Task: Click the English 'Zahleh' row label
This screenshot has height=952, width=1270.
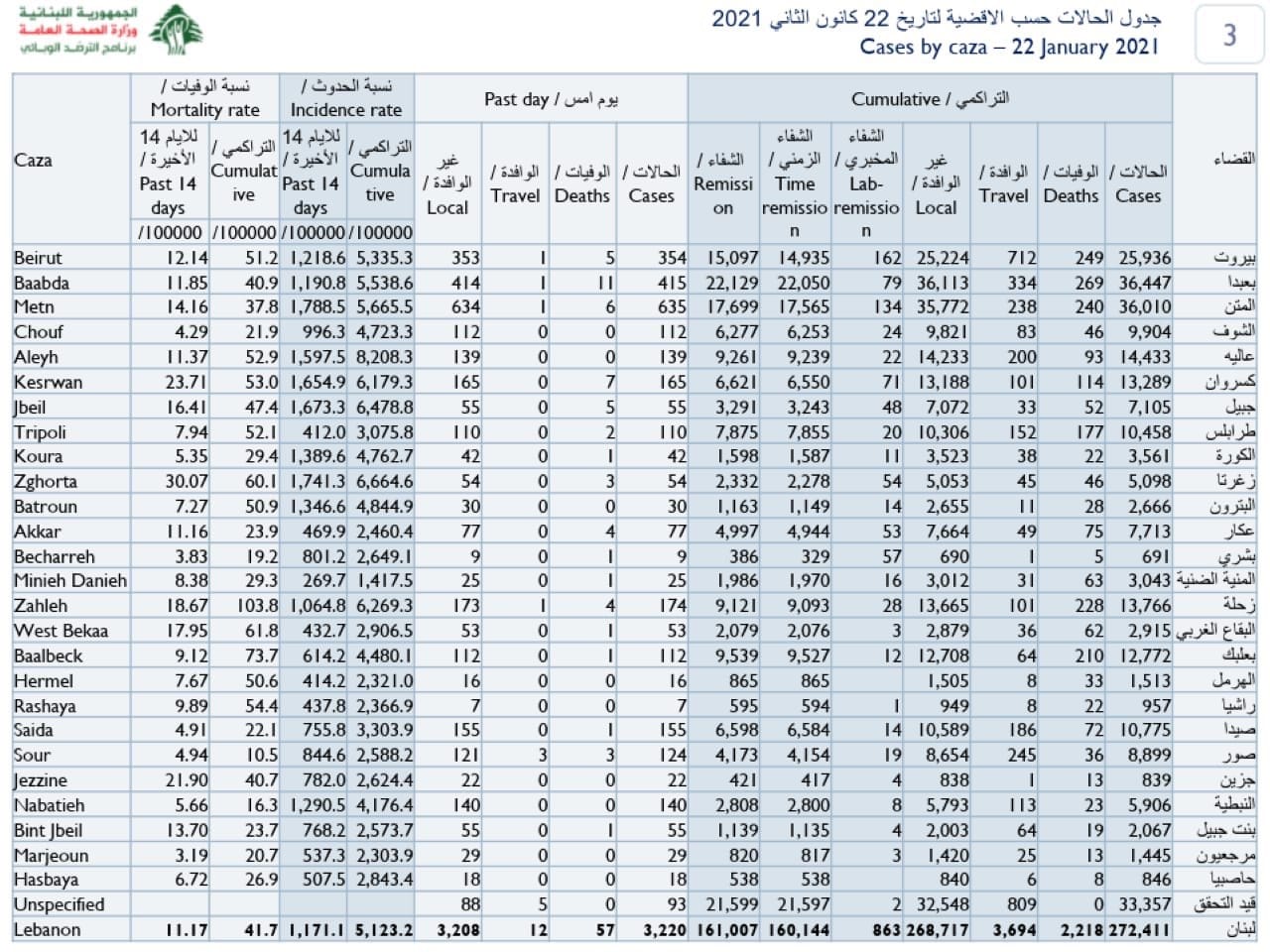Action: (x=41, y=606)
